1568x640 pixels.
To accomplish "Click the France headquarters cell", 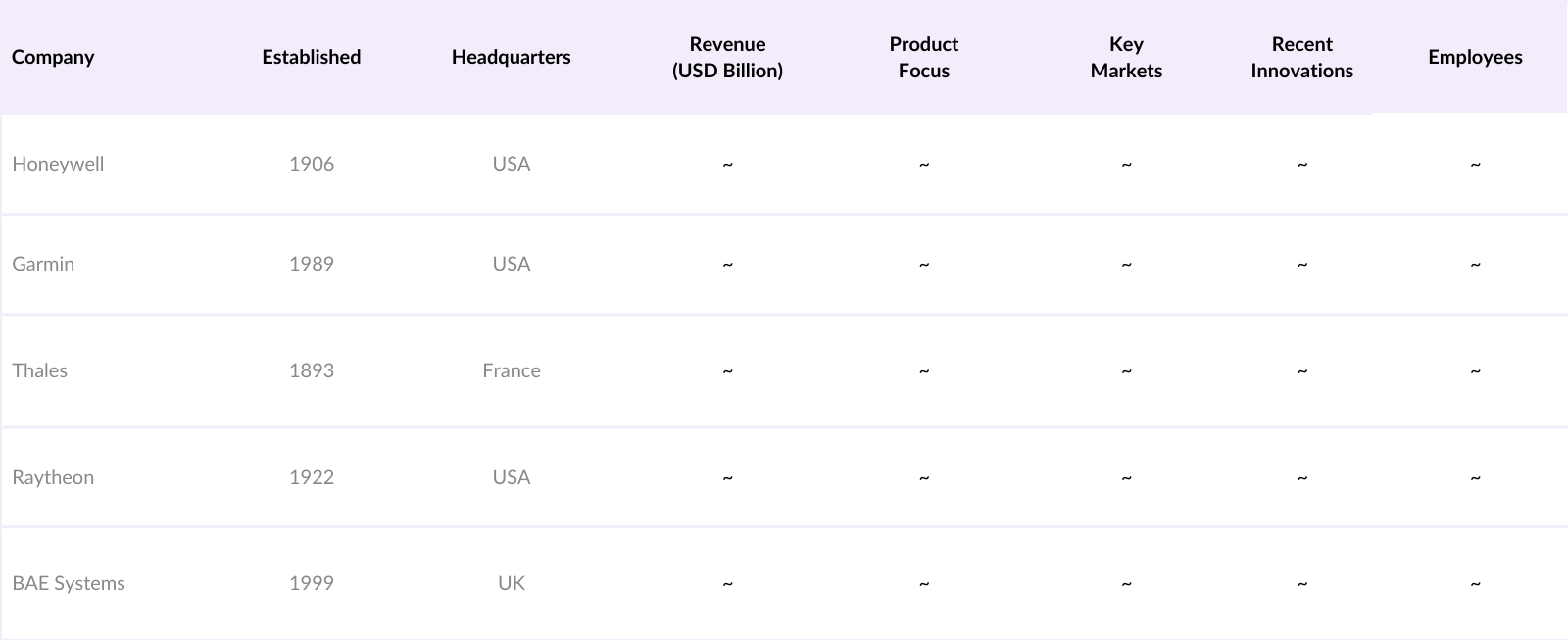I will [x=511, y=370].
